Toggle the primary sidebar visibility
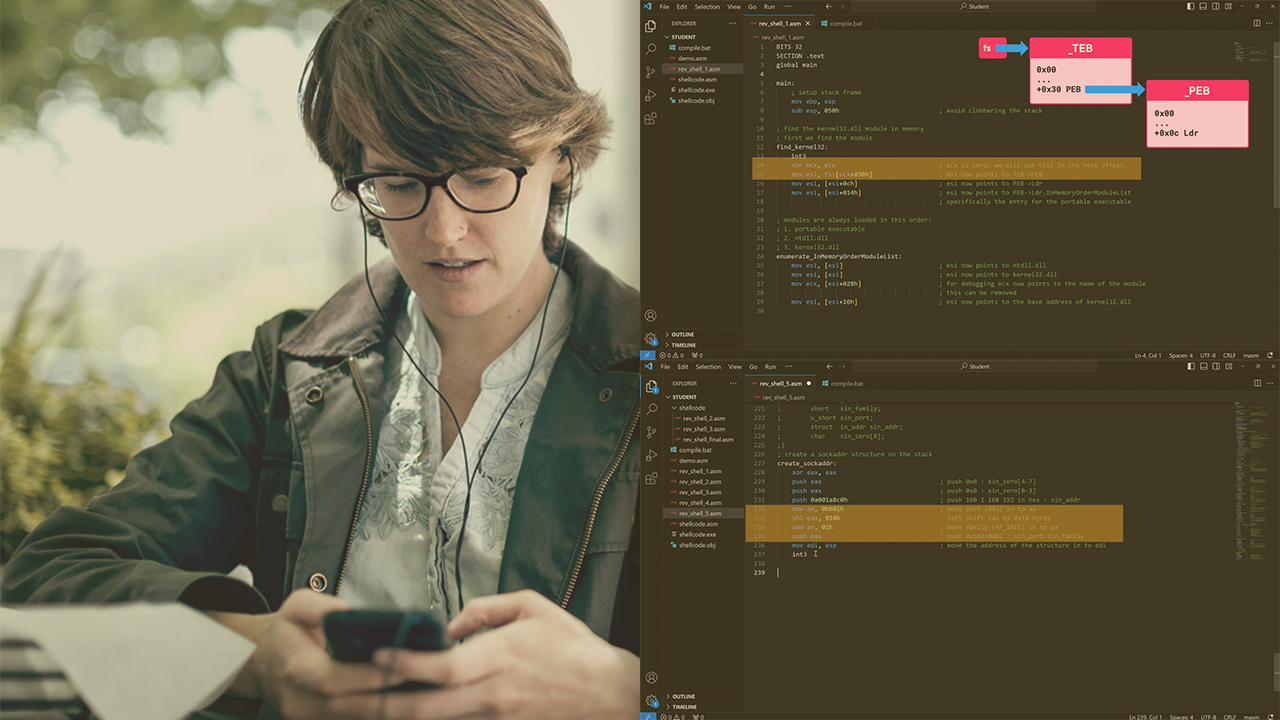The width and height of the screenshot is (1280, 720). (1190, 6)
